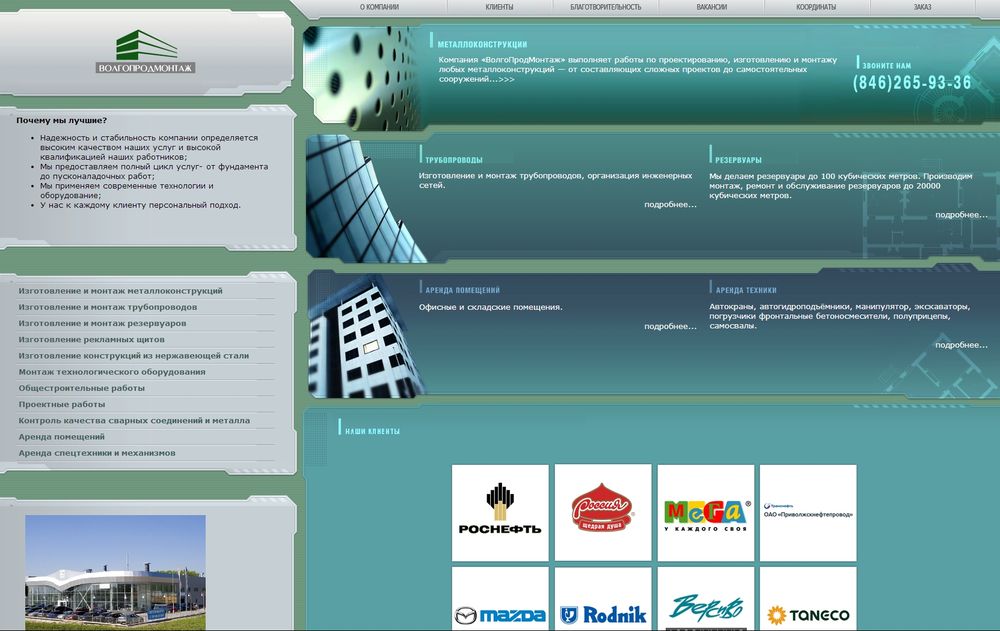Select Изготовление рекламных щитов link

tap(91, 339)
